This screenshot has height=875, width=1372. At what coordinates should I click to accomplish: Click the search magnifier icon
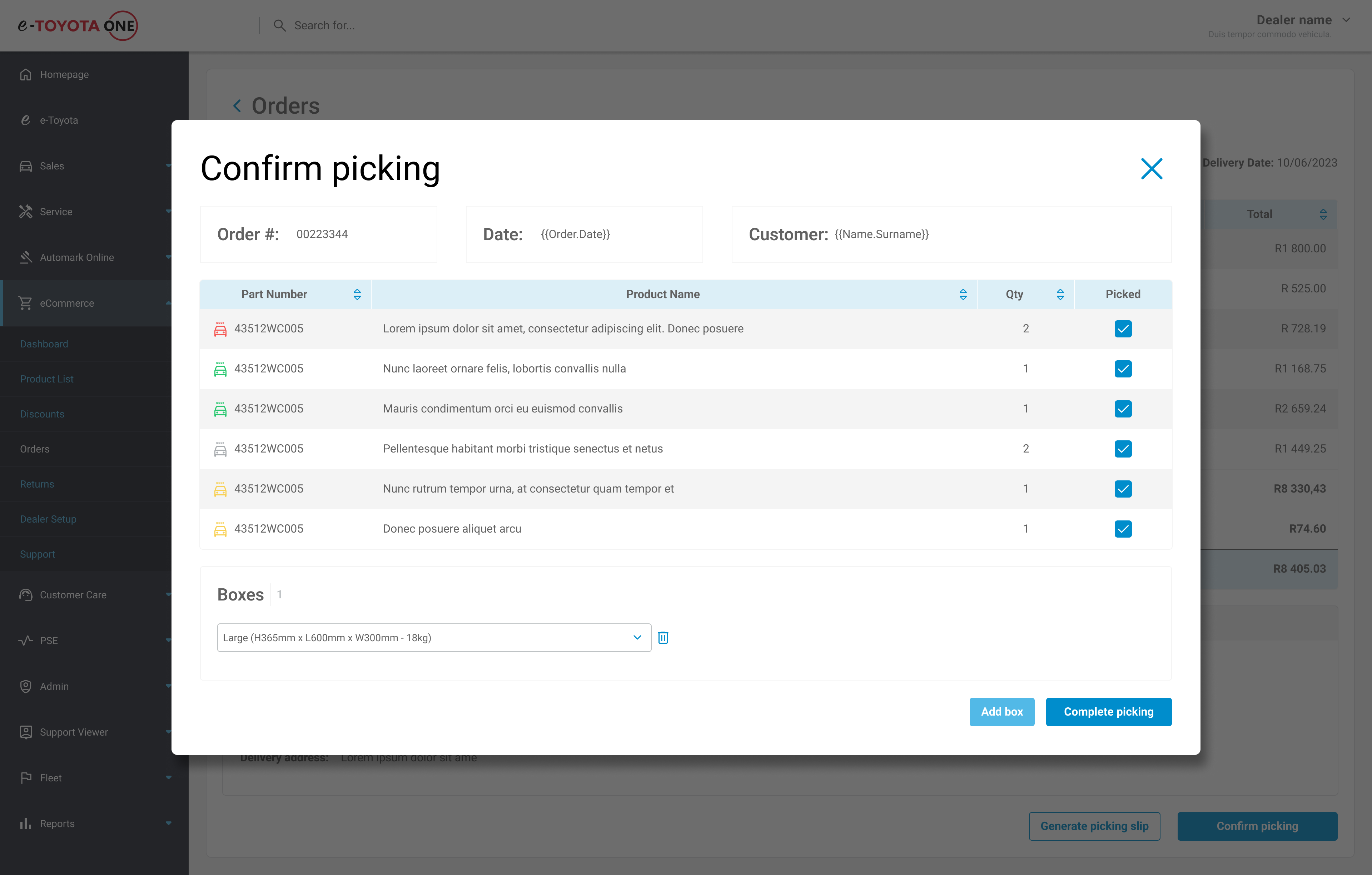pyautogui.click(x=279, y=26)
